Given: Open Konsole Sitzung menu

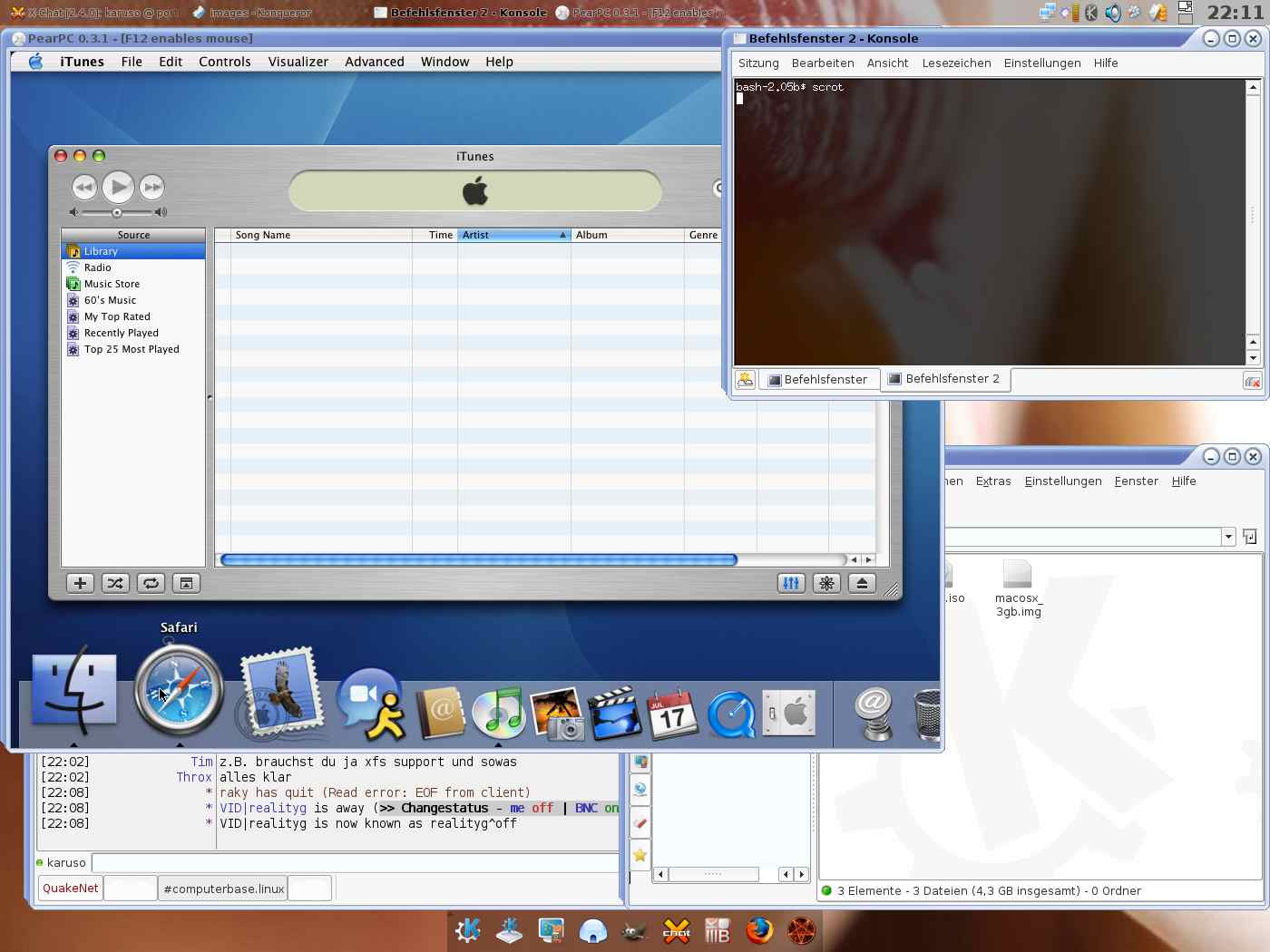Looking at the screenshot, I should [x=758, y=63].
